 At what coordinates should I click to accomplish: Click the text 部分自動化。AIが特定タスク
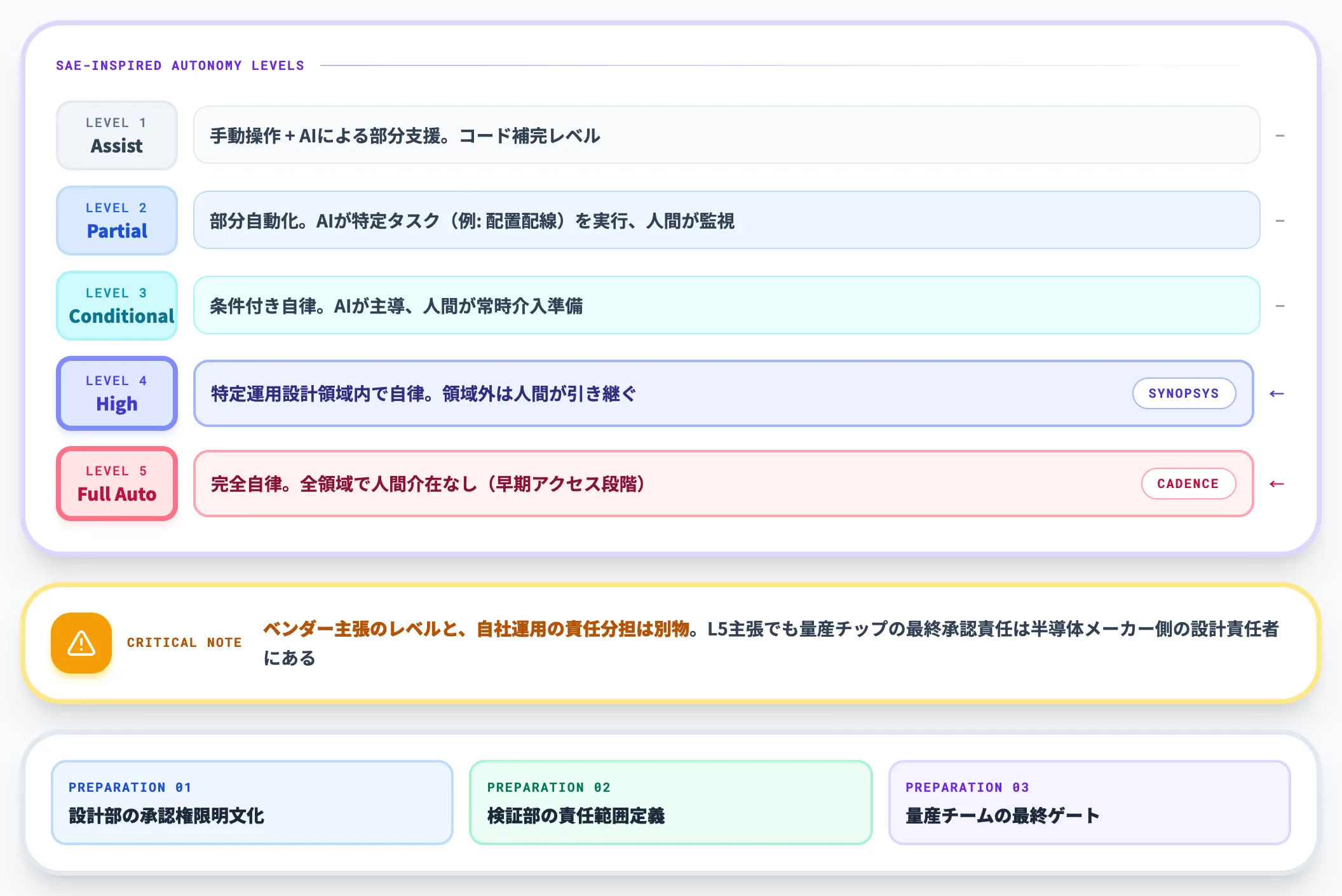tap(325, 221)
